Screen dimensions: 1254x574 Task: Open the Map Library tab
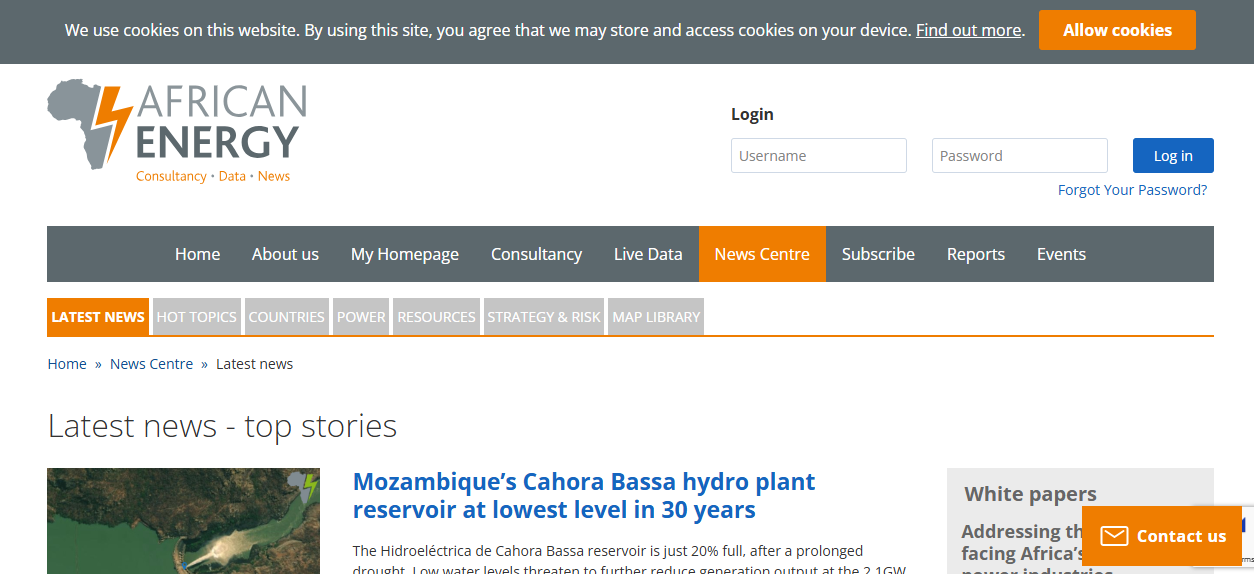pos(656,317)
